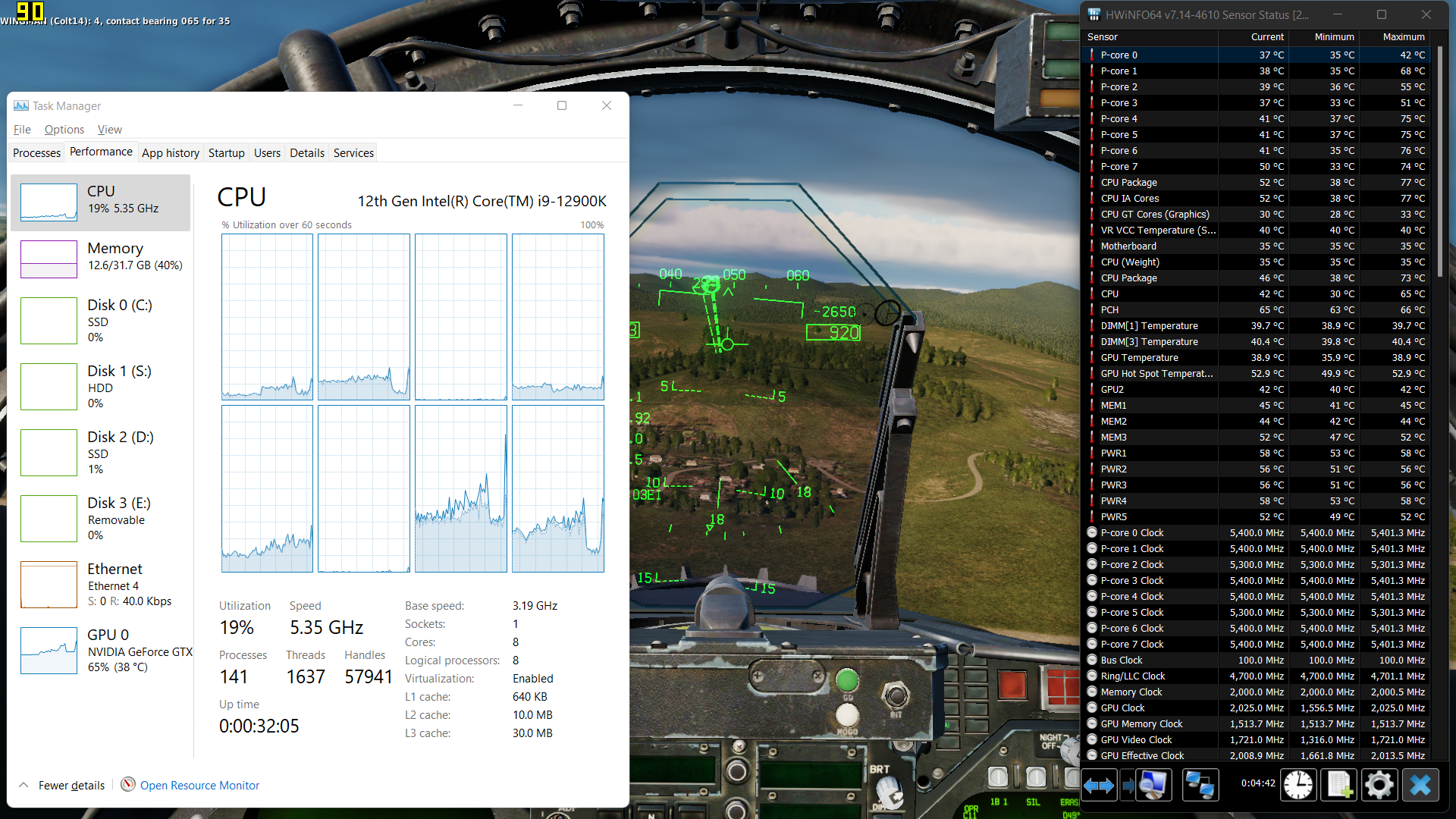Click the Sensor column header in HWiNFO
Screen dimensions: 1456x819
pyautogui.click(x=1150, y=36)
